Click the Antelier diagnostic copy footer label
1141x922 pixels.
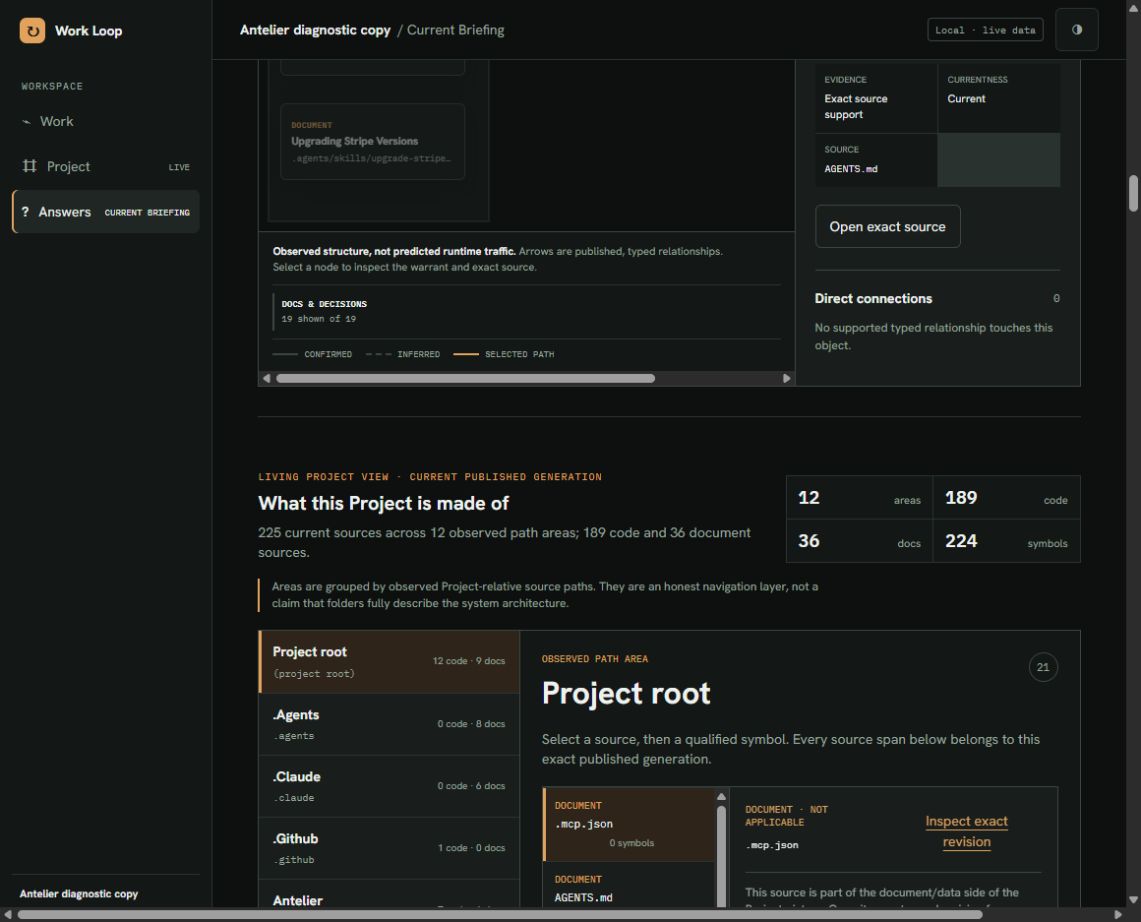pos(79,894)
